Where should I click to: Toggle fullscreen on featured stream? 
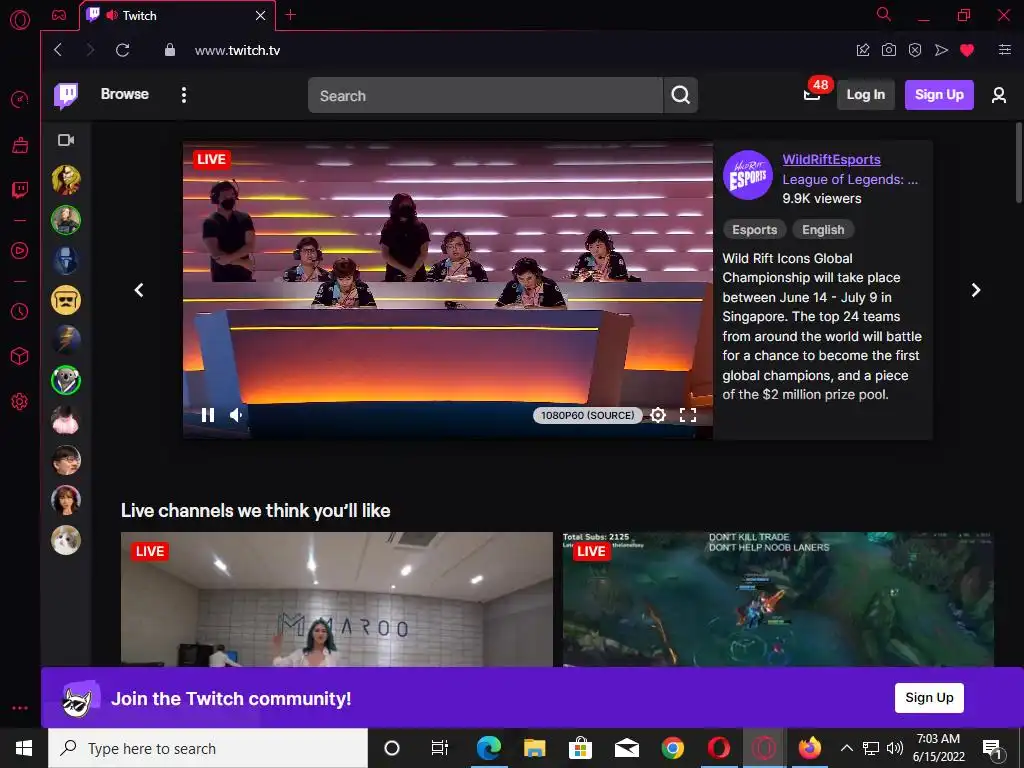point(688,415)
